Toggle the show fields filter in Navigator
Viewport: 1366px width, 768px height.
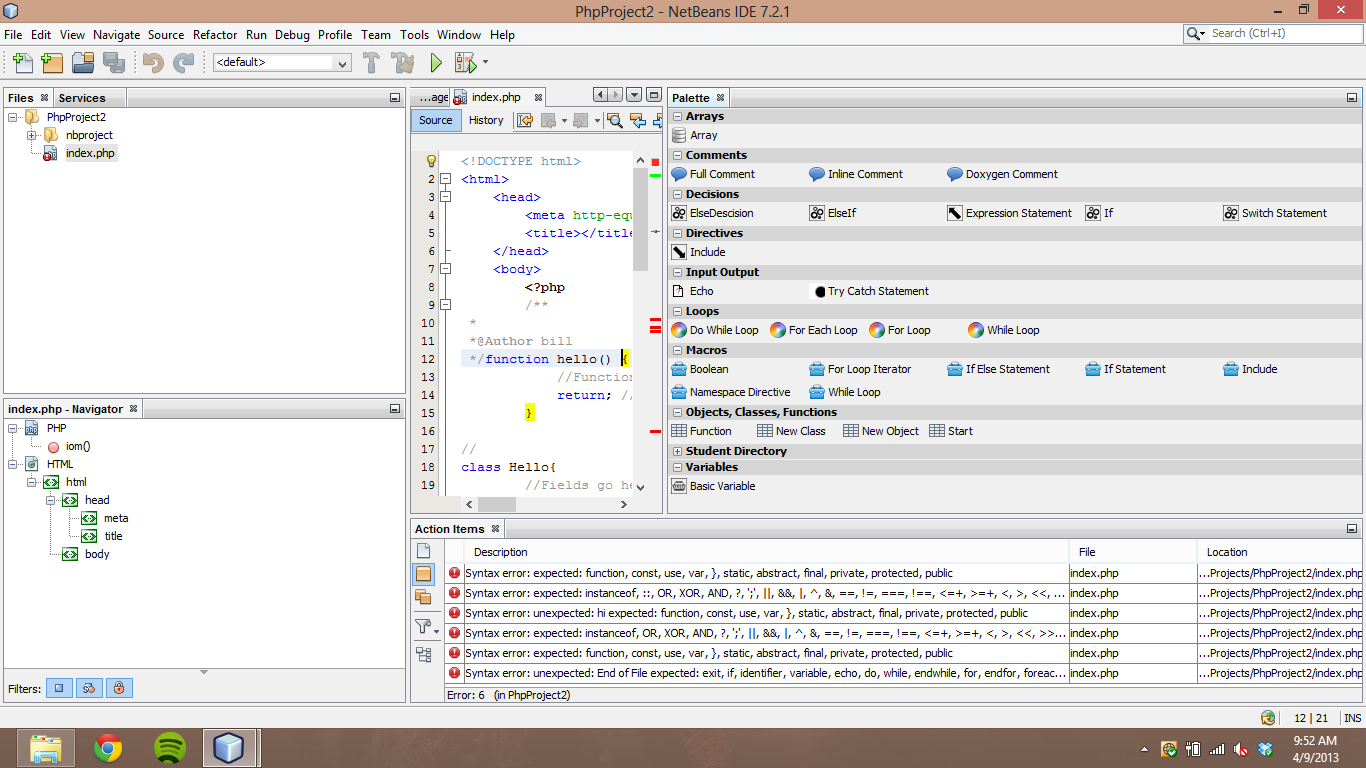(x=59, y=688)
